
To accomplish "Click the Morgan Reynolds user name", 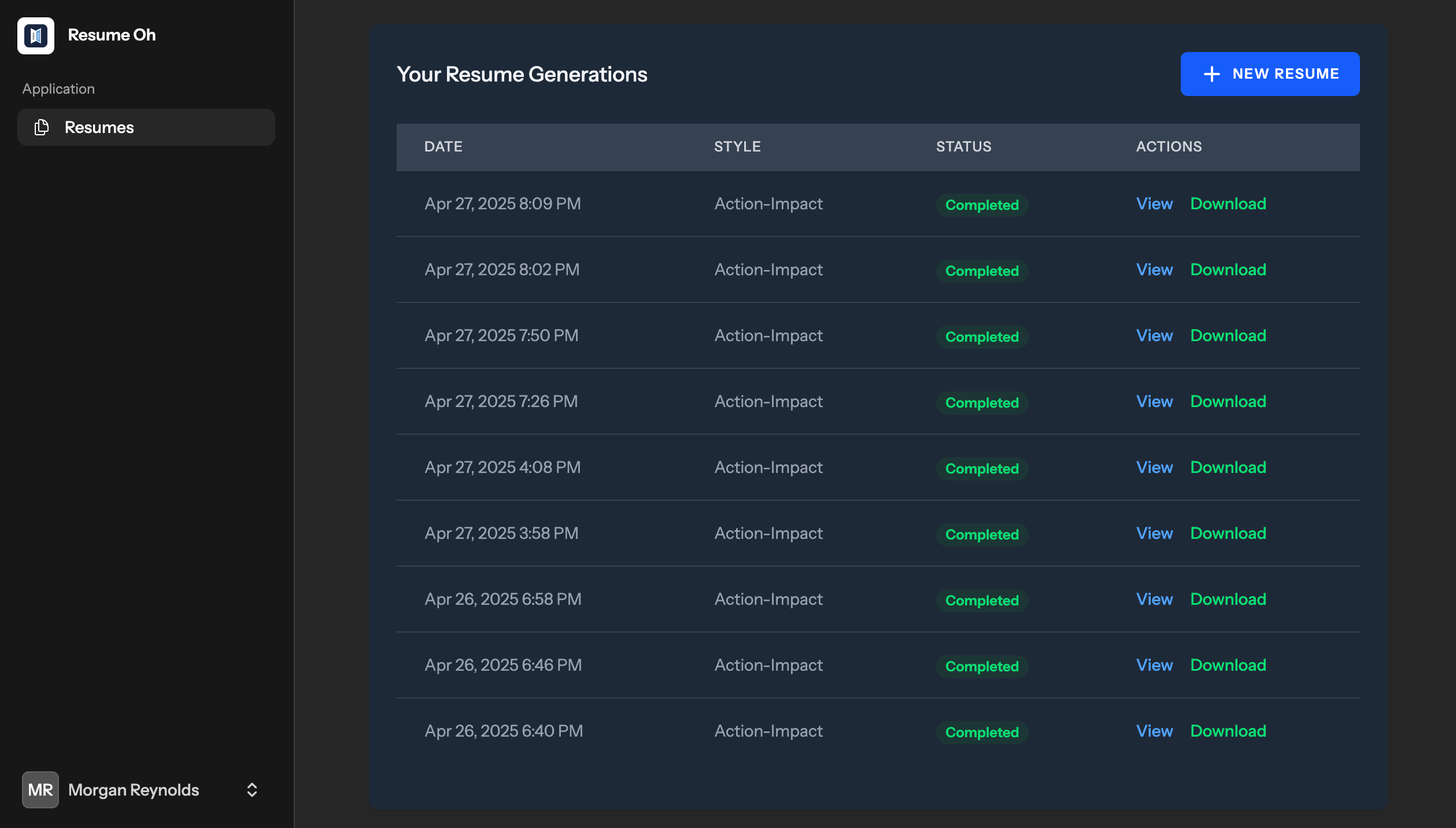I will click(x=134, y=790).
